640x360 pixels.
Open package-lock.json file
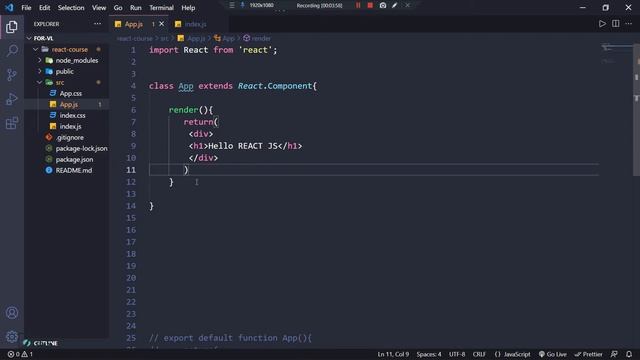(x=67, y=149)
